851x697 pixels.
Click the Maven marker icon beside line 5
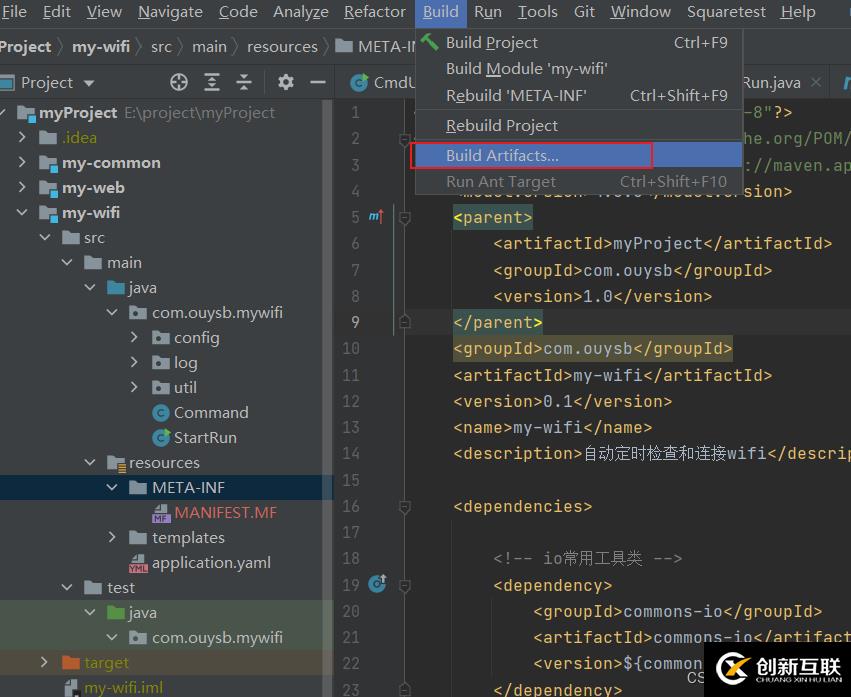coord(376,216)
